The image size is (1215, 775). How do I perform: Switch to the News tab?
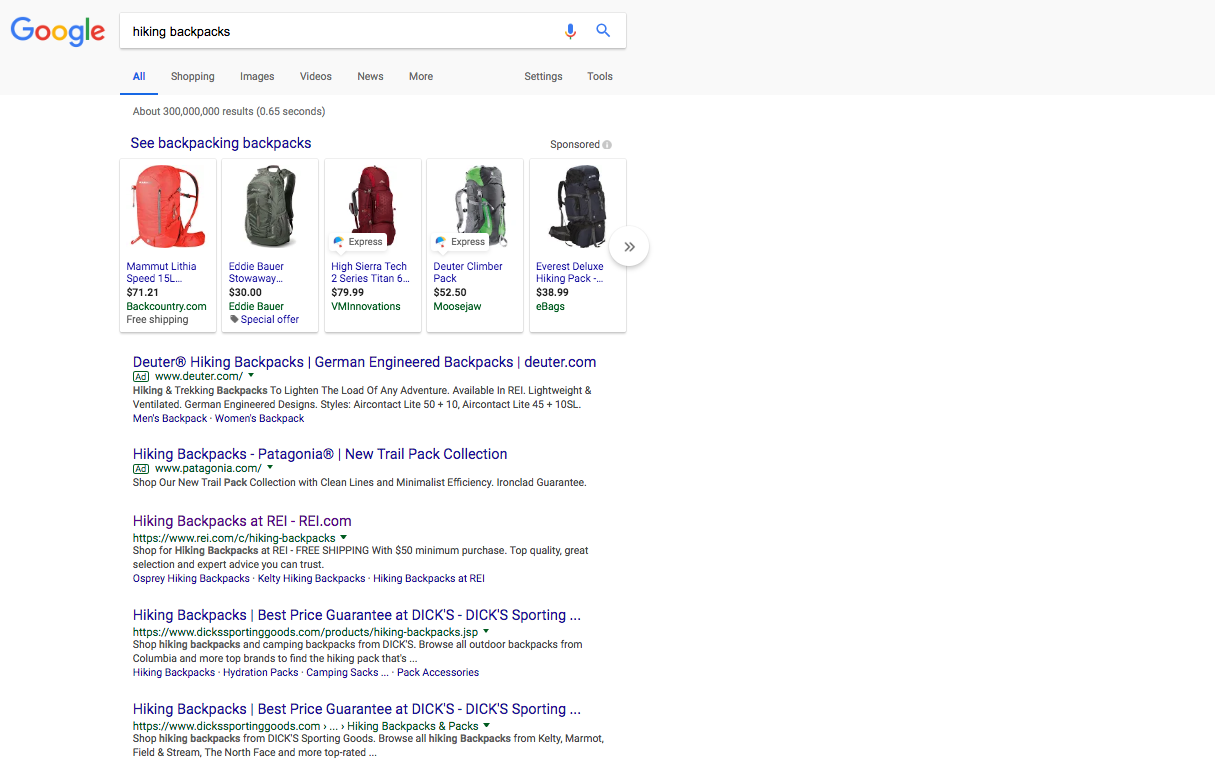point(370,77)
